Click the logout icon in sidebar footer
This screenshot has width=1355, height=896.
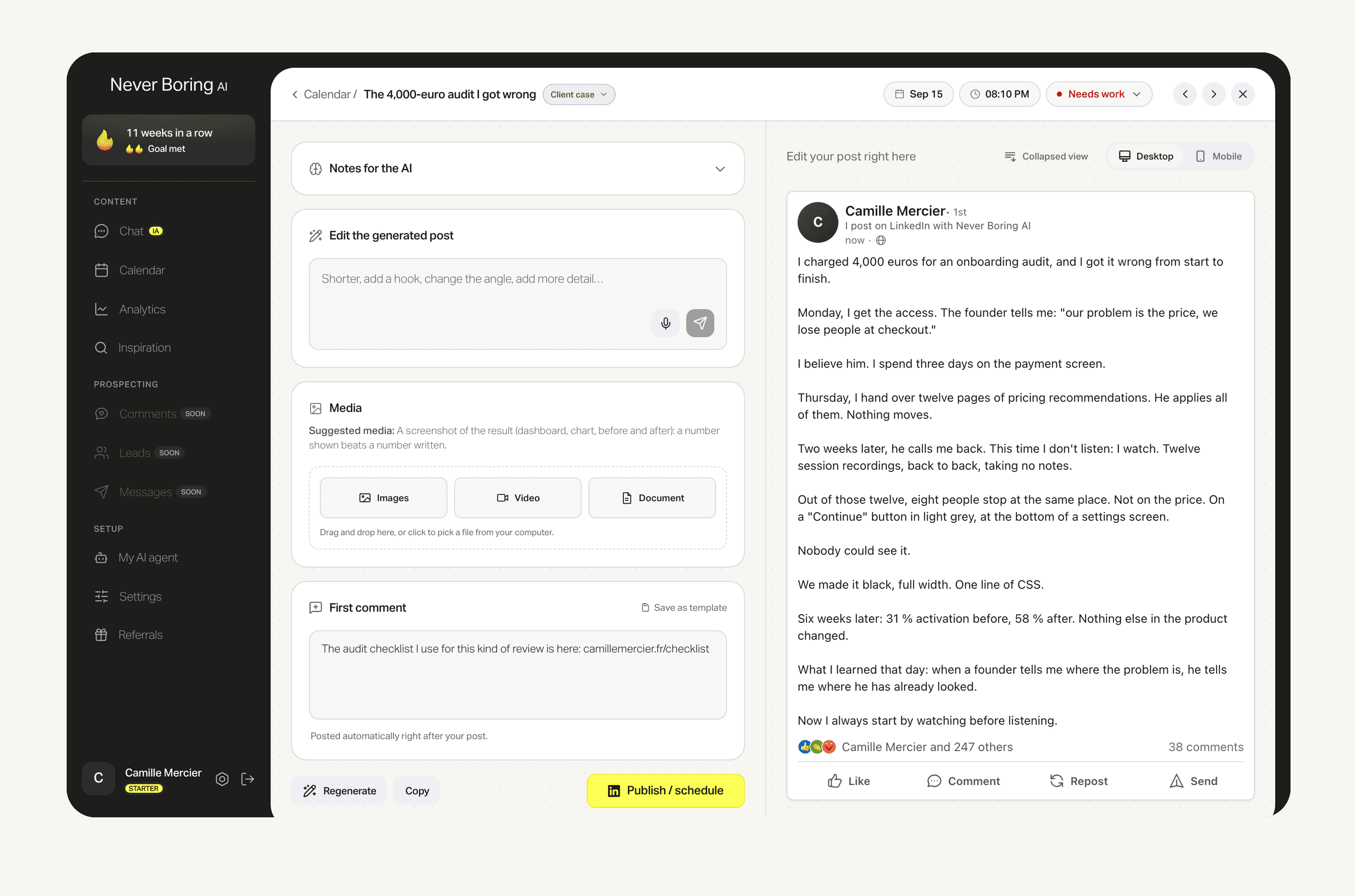pyautogui.click(x=248, y=779)
